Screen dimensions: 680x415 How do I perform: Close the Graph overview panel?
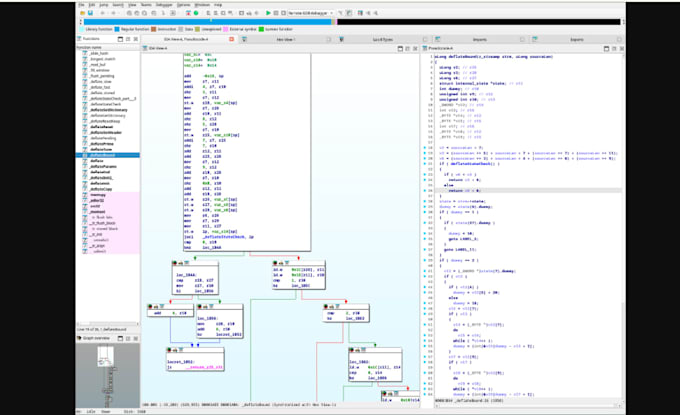[135, 338]
